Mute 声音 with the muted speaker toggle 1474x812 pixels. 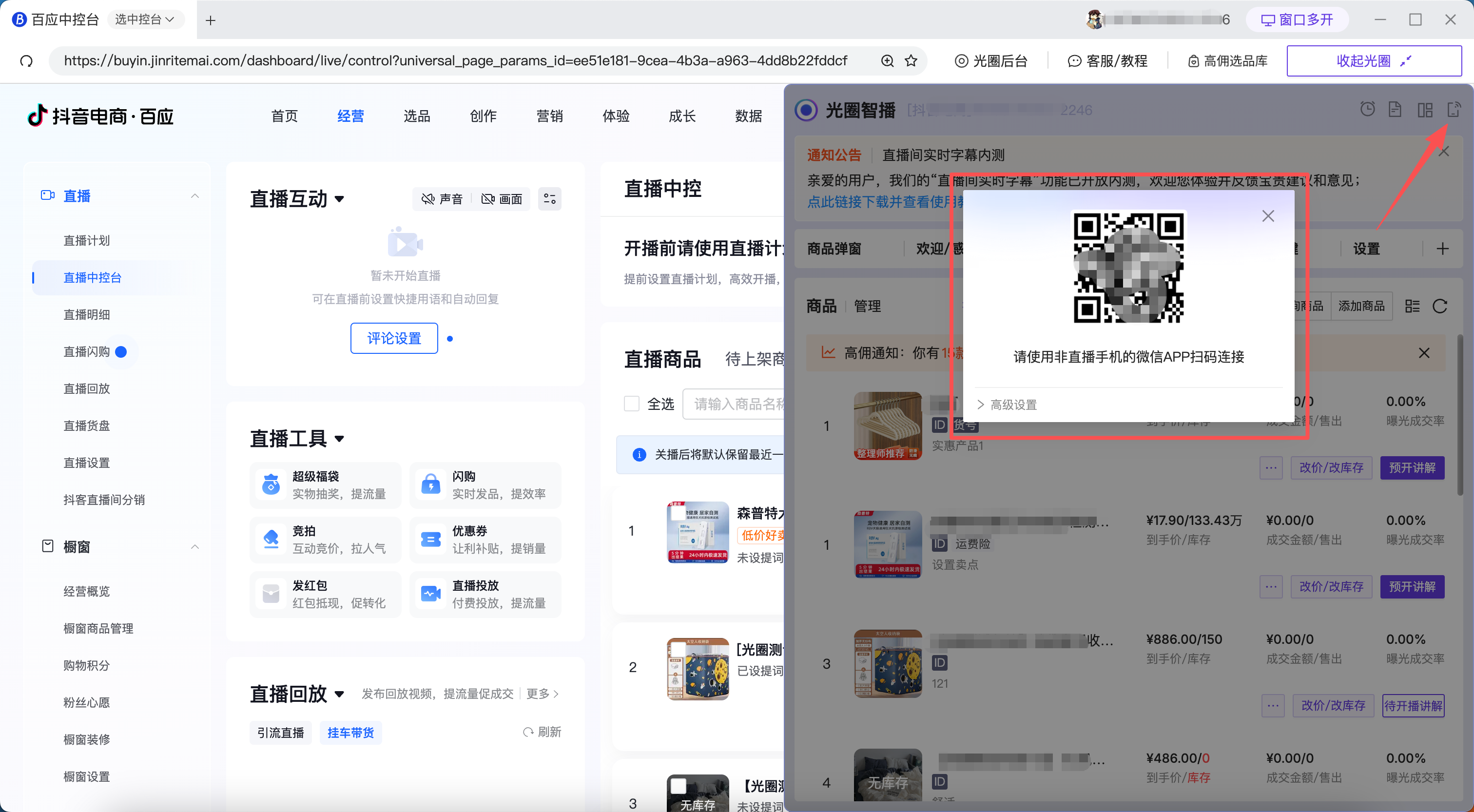click(442, 198)
